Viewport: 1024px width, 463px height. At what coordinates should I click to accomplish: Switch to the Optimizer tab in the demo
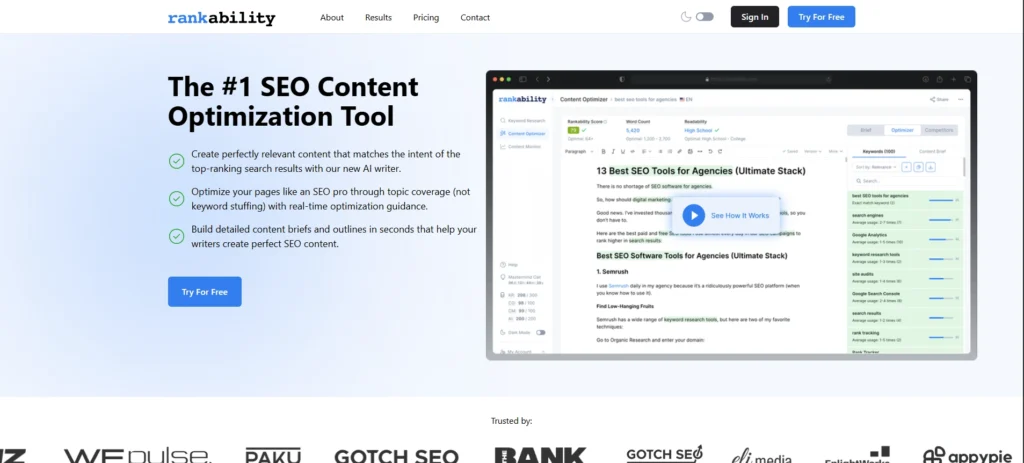[902, 130]
